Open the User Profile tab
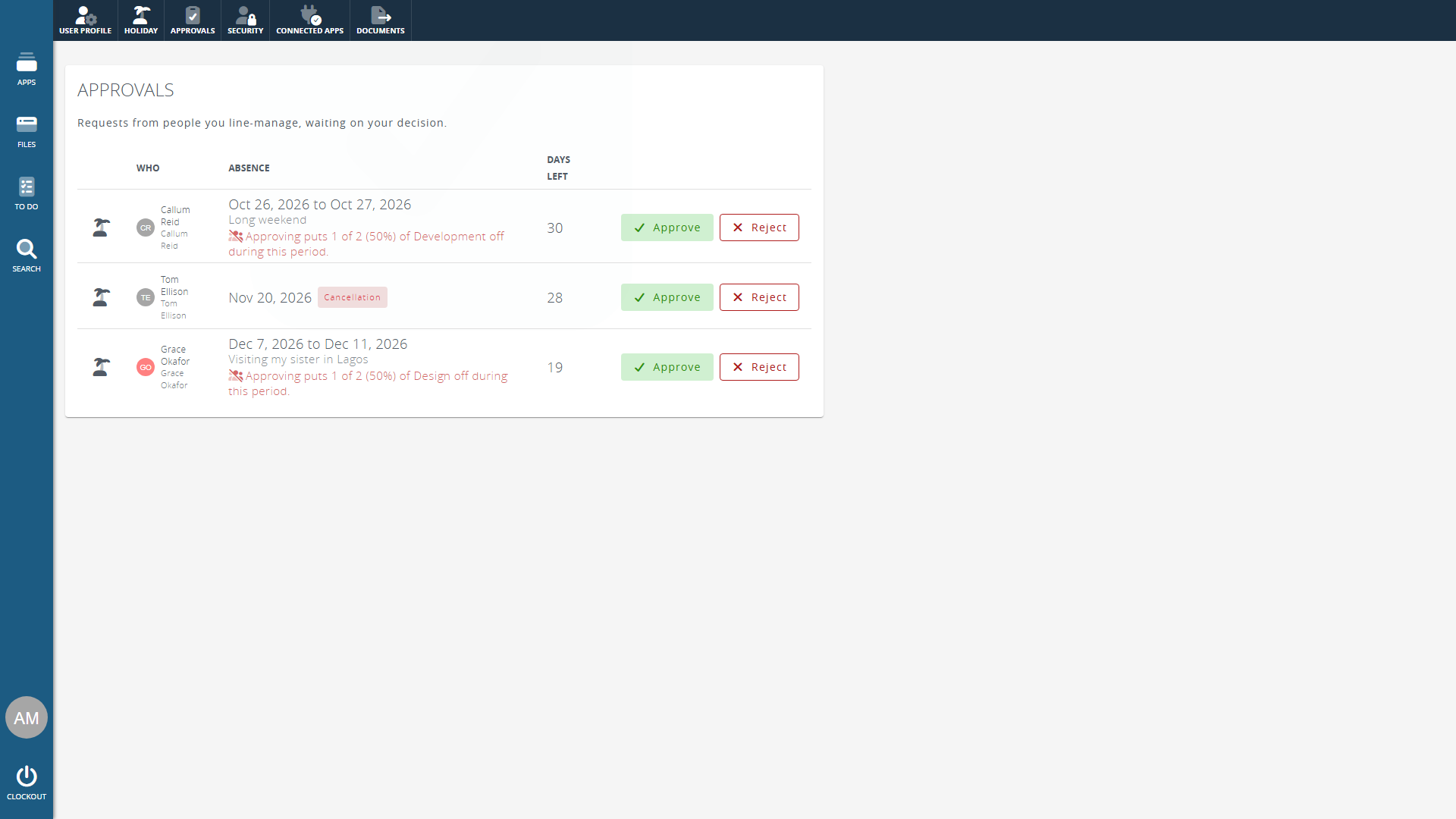Viewport: 1456px width, 819px height. click(85, 20)
